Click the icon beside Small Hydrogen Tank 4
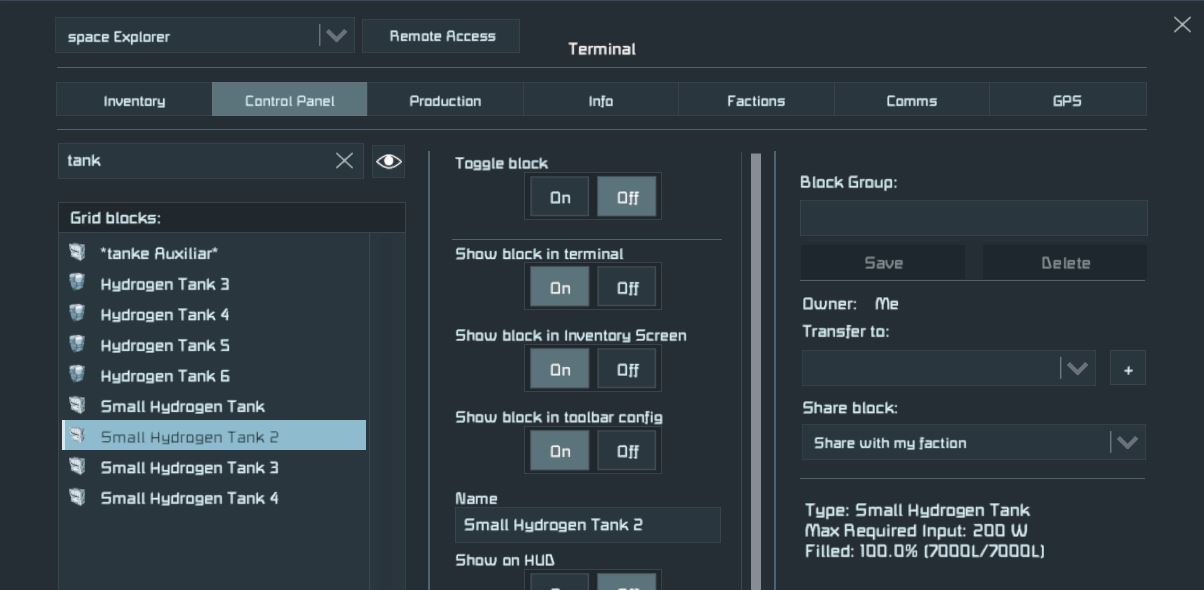The image size is (1204, 590). [x=77, y=497]
